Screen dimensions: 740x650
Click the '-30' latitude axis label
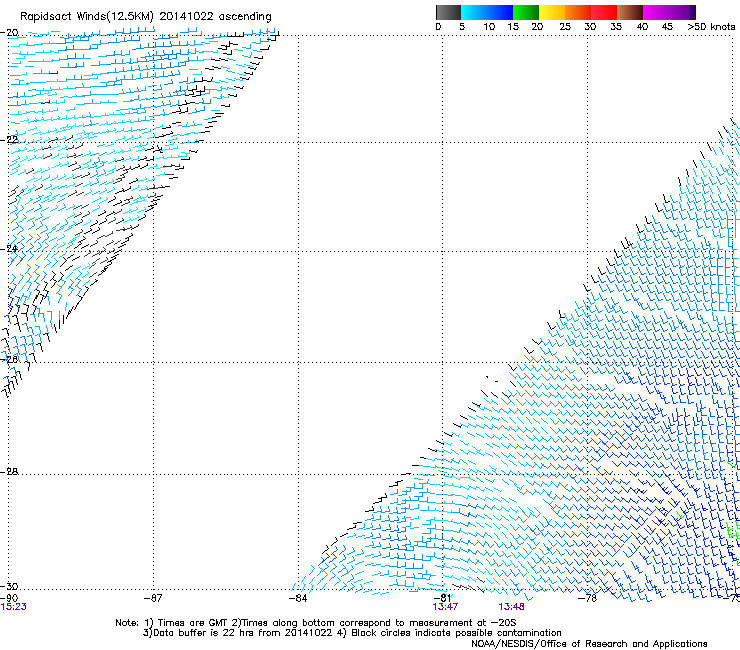tap(9, 586)
